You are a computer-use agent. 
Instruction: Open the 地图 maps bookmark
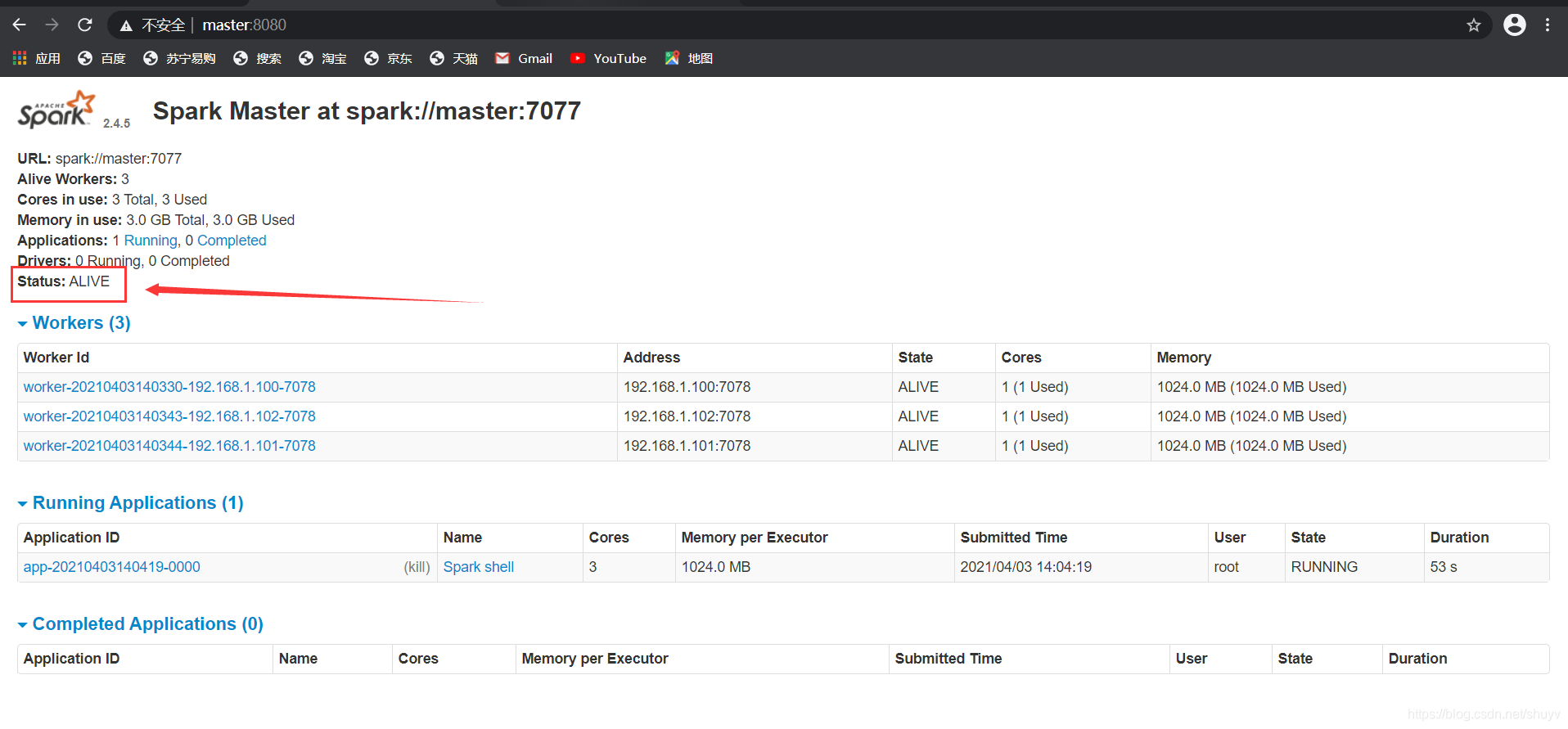coord(688,58)
